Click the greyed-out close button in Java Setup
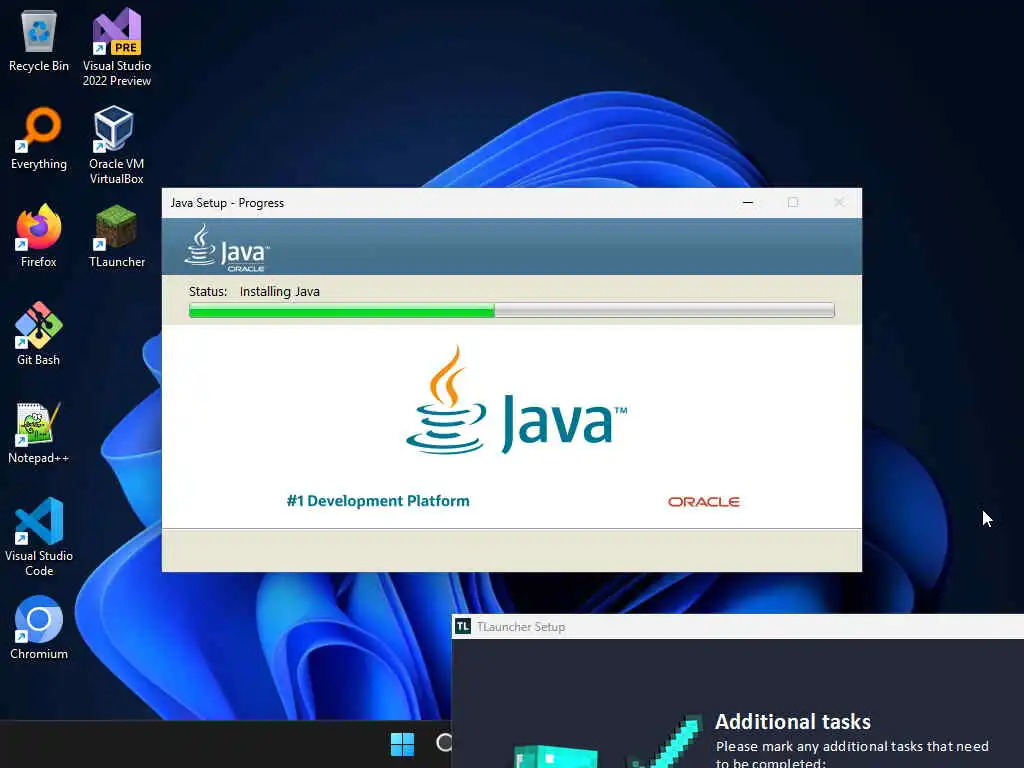The image size is (1024, 768). (839, 202)
